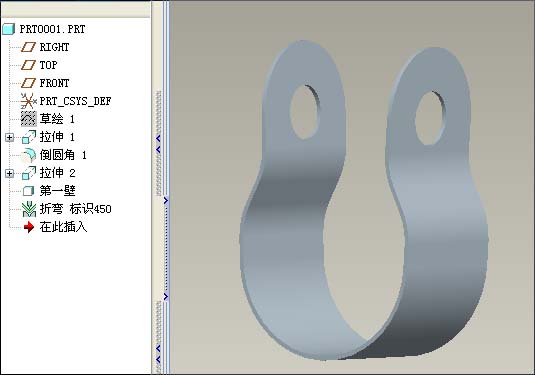535x375 pixels.
Task: Click the 第一壁 first wall icon
Action: click(28, 191)
